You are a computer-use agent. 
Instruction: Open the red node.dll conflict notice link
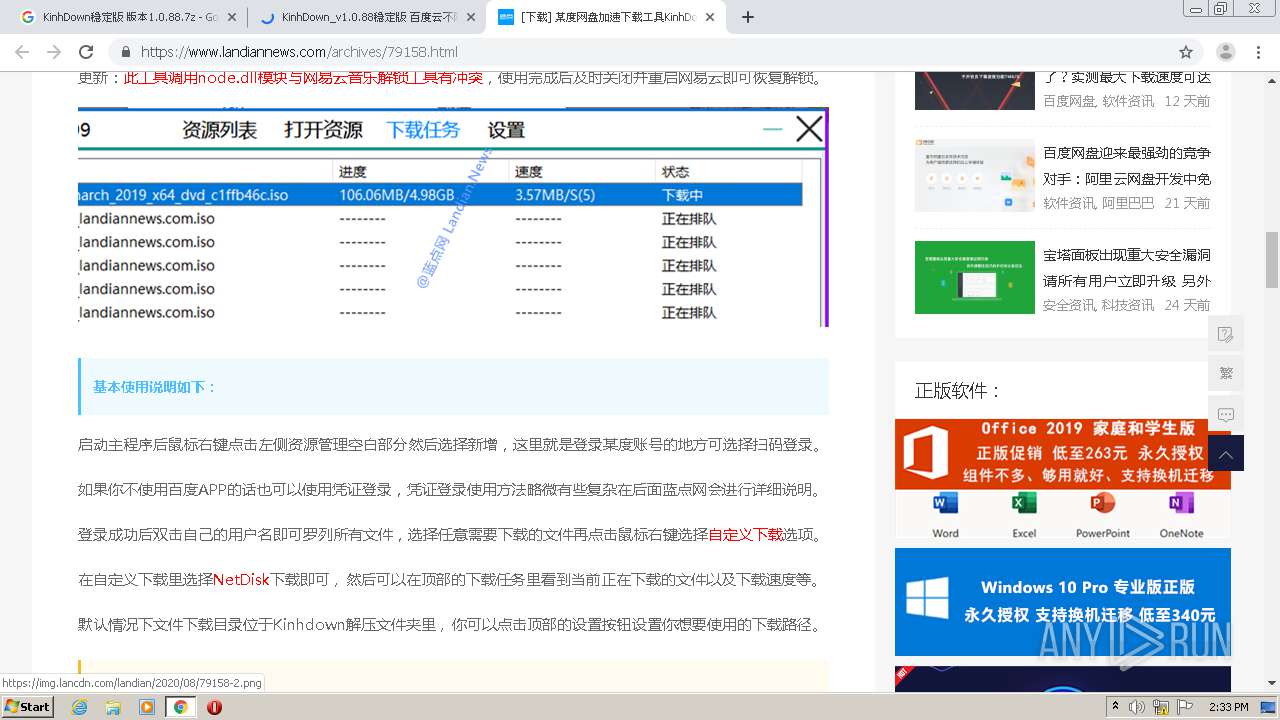pos(303,77)
